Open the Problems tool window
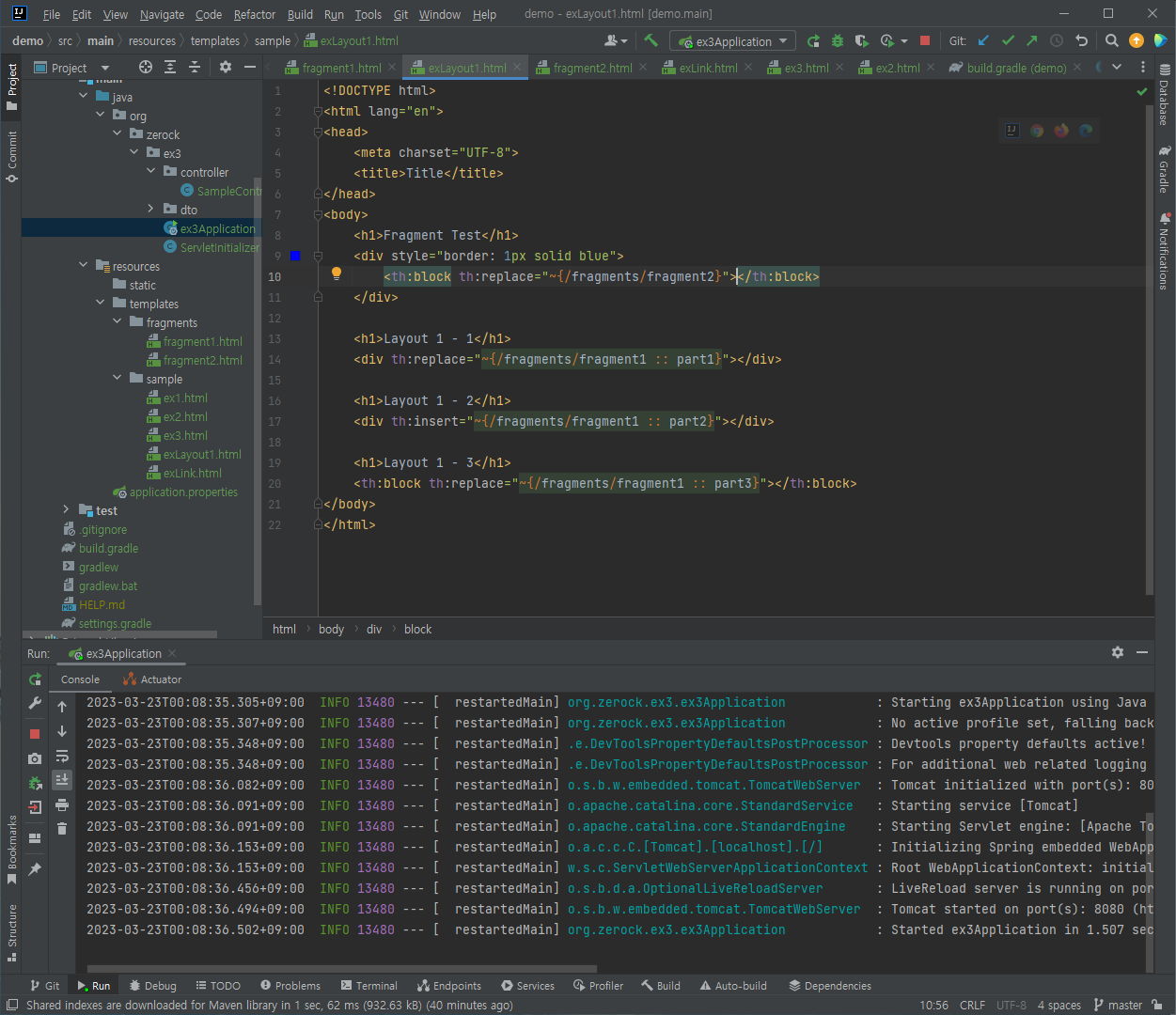The image size is (1176, 1015). [290, 986]
